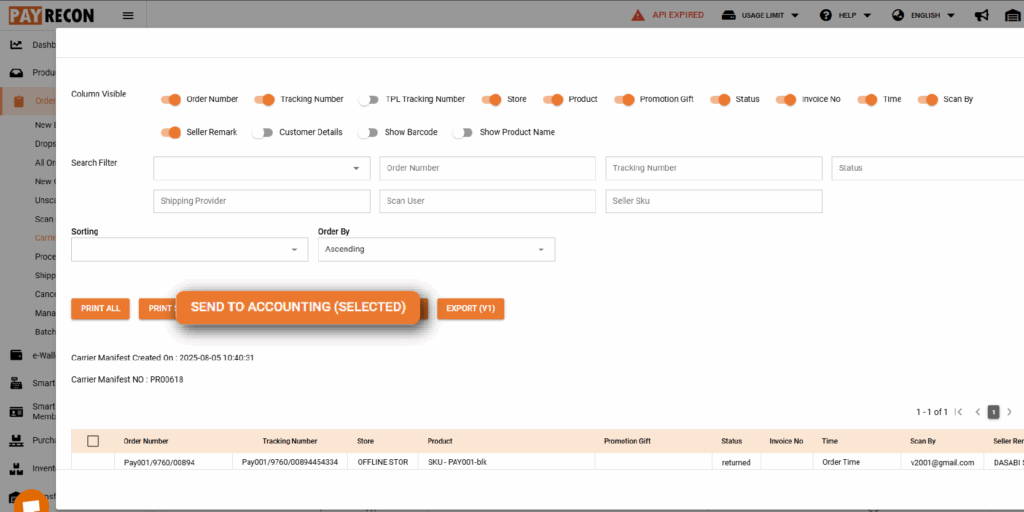Toggle Tracking Number column visibility
1024x512 pixels.
[264, 100]
